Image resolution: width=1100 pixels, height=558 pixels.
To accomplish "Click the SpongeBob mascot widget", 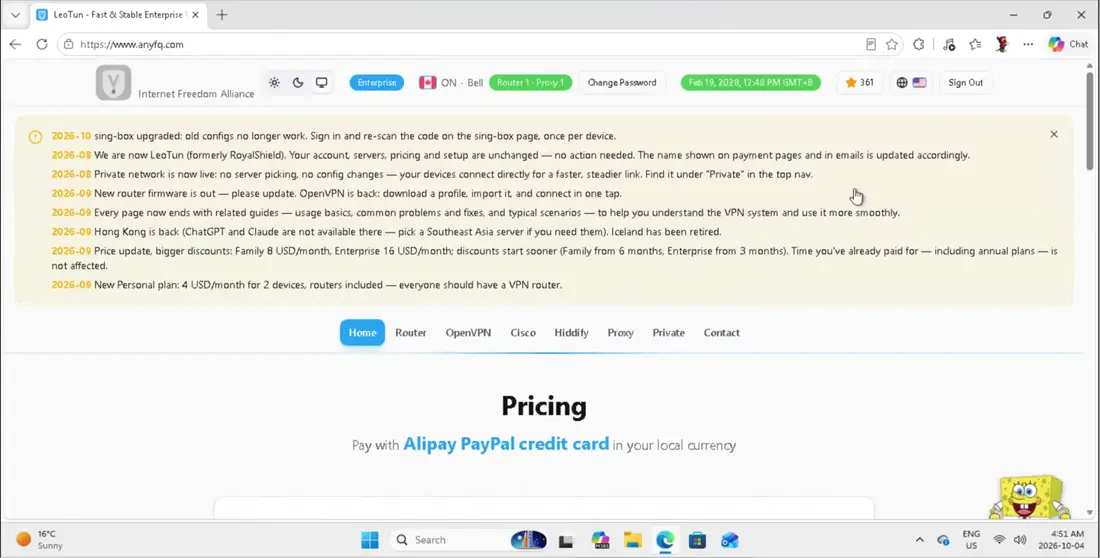I will click(x=1029, y=497).
